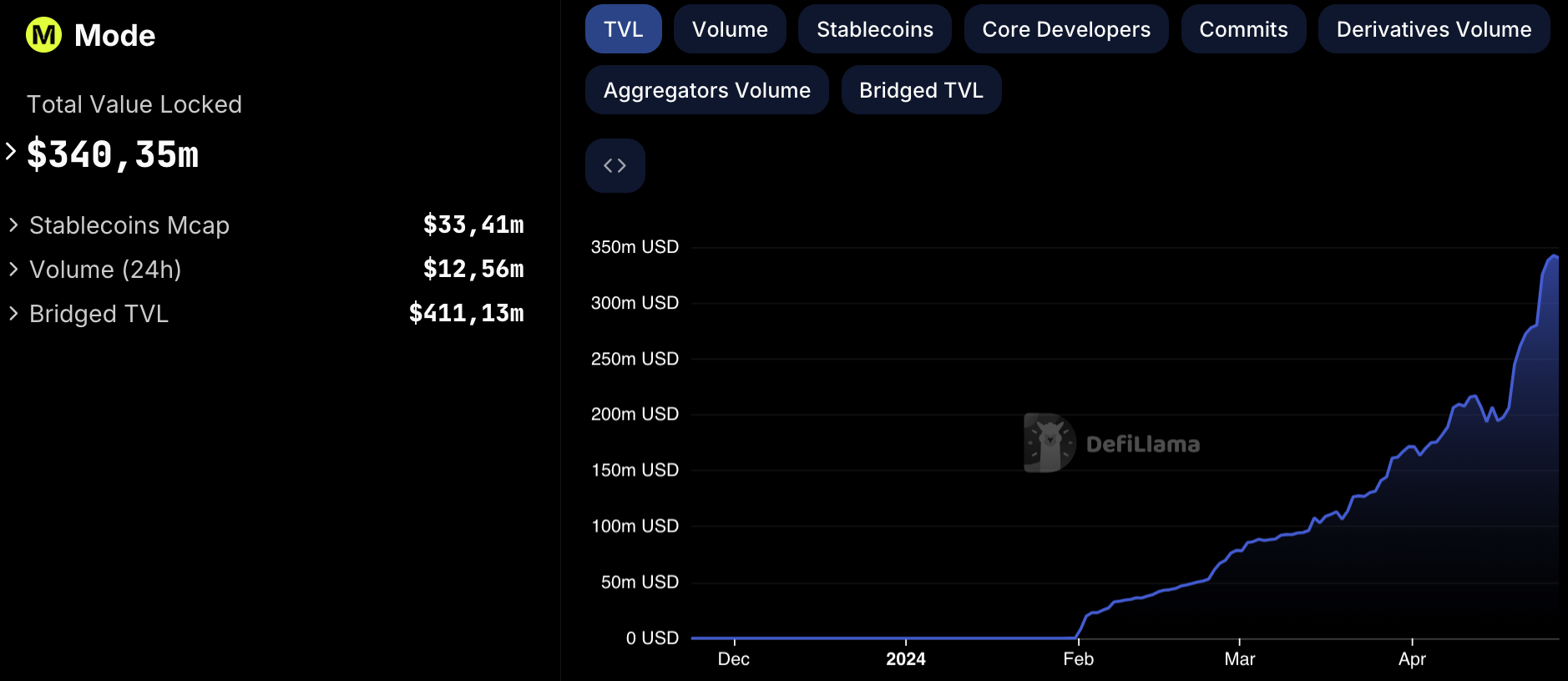Click the Dec x-axis marker
1568x681 pixels.
tap(734, 659)
